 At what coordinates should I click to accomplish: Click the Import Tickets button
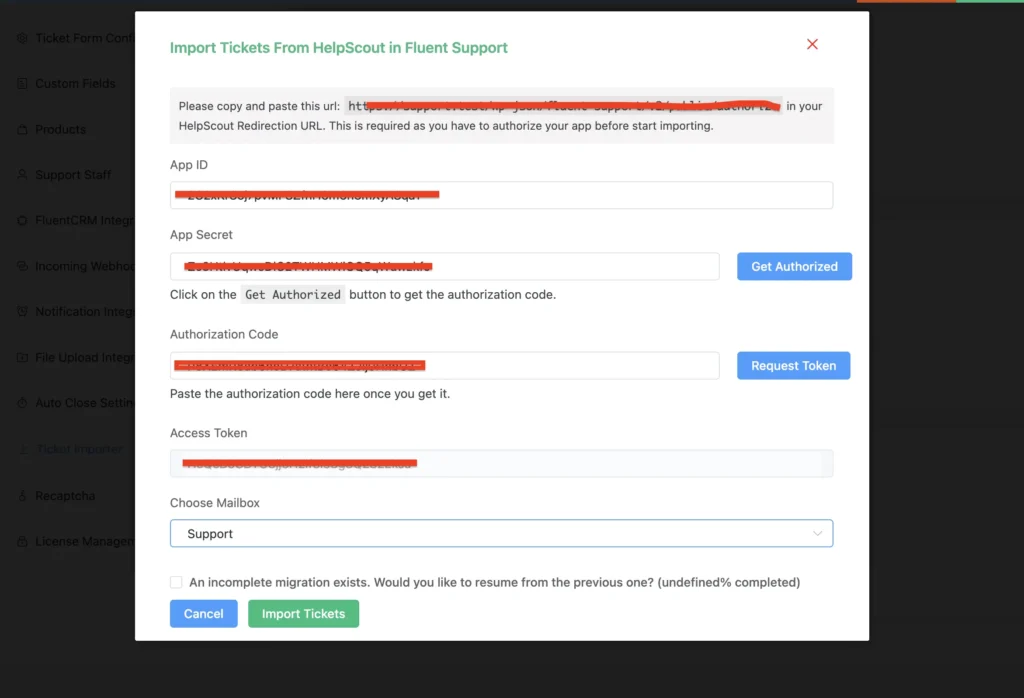(304, 614)
